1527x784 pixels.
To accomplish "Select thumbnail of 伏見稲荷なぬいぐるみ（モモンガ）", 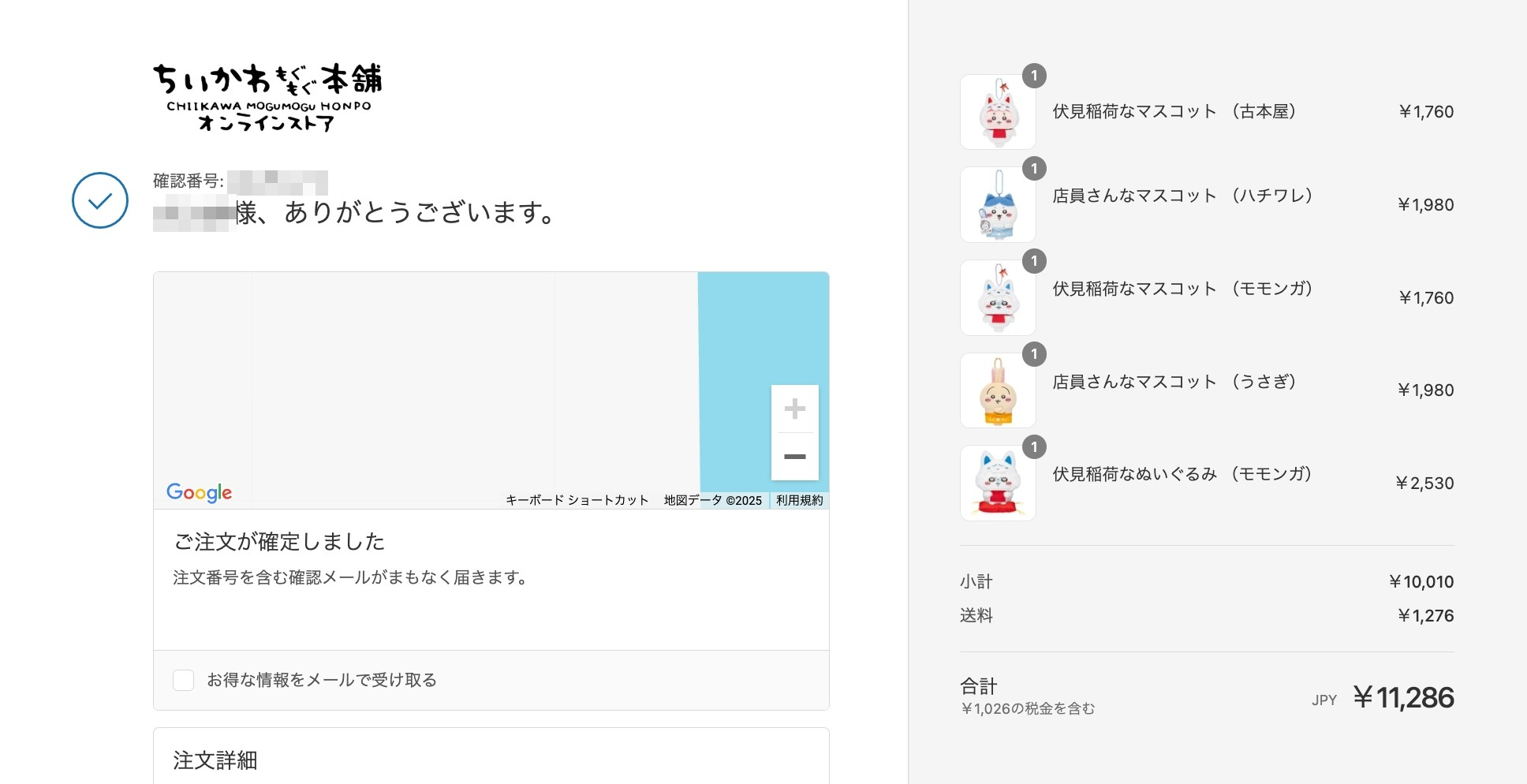I will [x=998, y=483].
